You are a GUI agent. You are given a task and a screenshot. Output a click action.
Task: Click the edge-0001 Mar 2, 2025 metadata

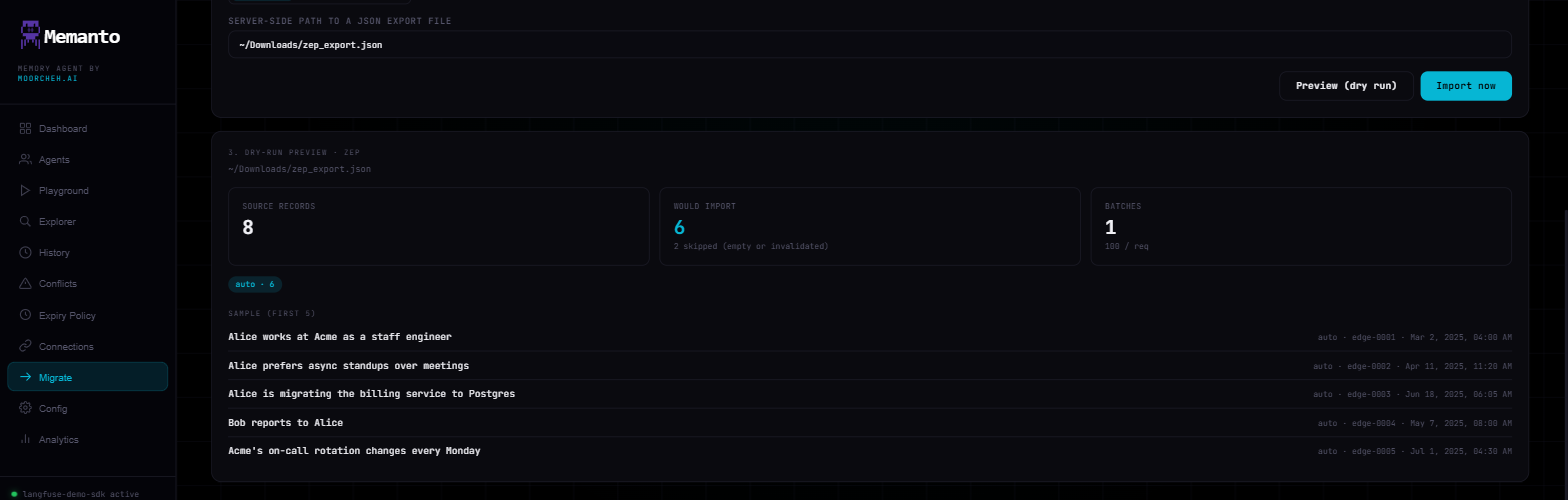coord(1415,338)
